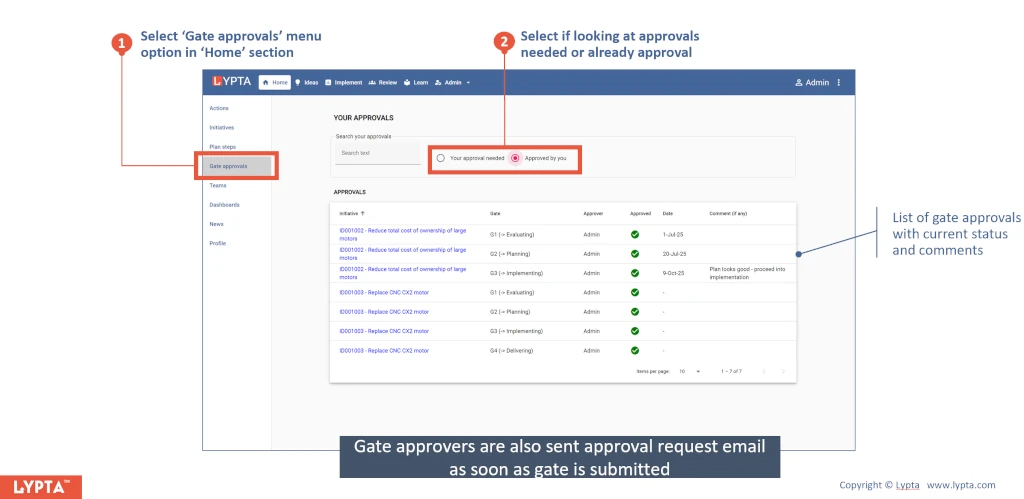
Task: Go to the next page arrow
Action: coord(783,371)
